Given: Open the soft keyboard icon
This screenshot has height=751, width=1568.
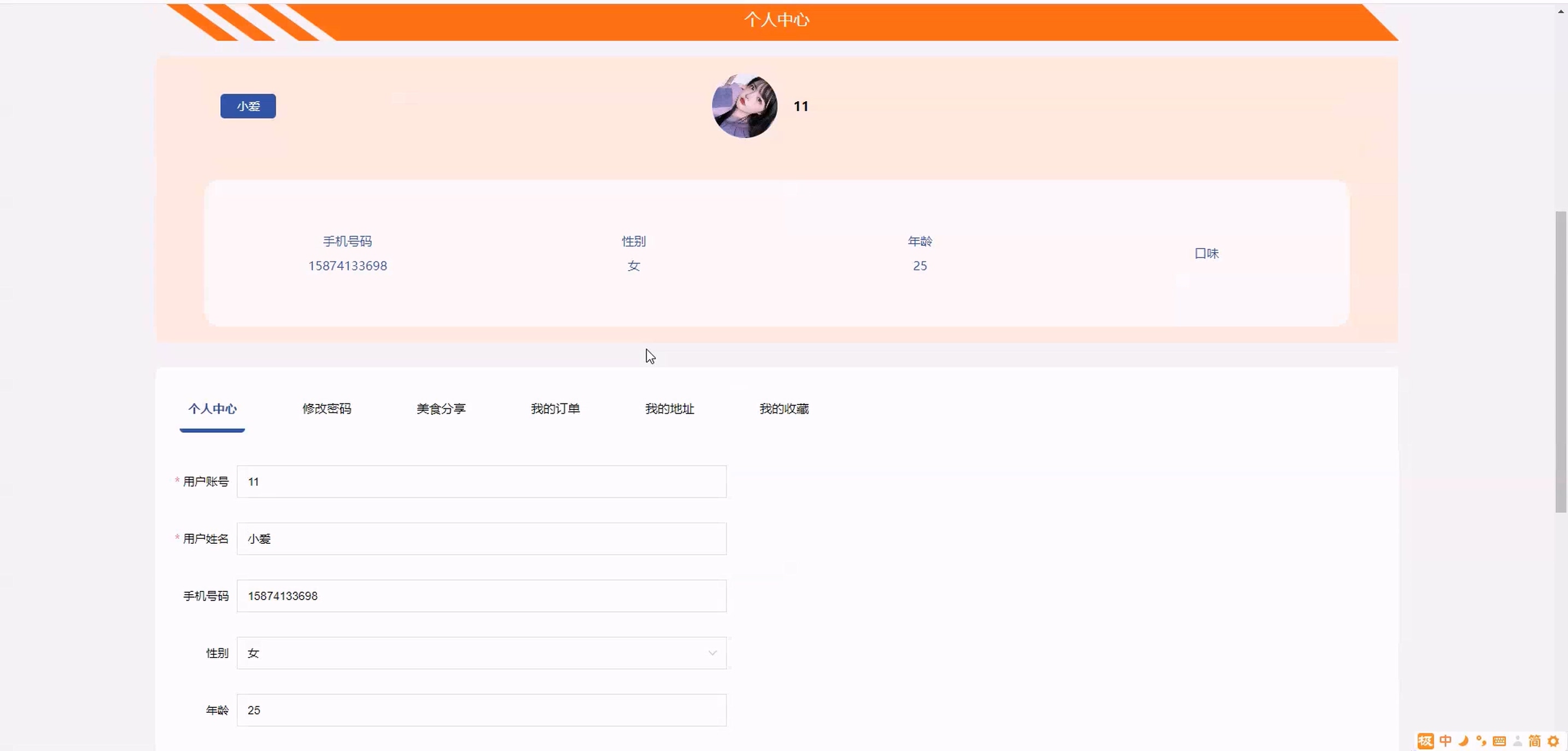Looking at the screenshot, I should tap(1499, 741).
